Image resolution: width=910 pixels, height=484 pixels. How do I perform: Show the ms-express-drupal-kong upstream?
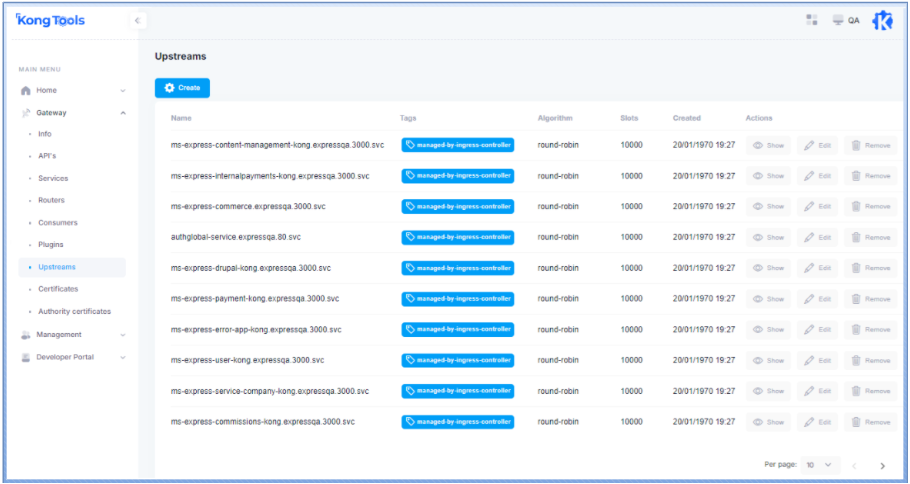click(768, 268)
